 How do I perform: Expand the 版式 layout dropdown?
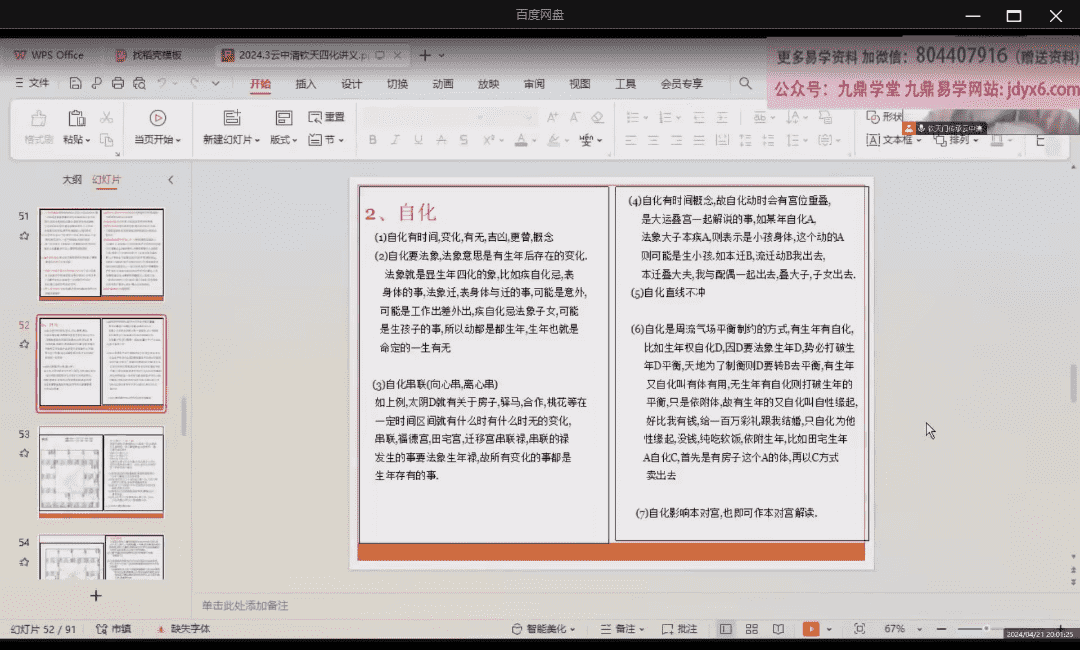[x=283, y=140]
